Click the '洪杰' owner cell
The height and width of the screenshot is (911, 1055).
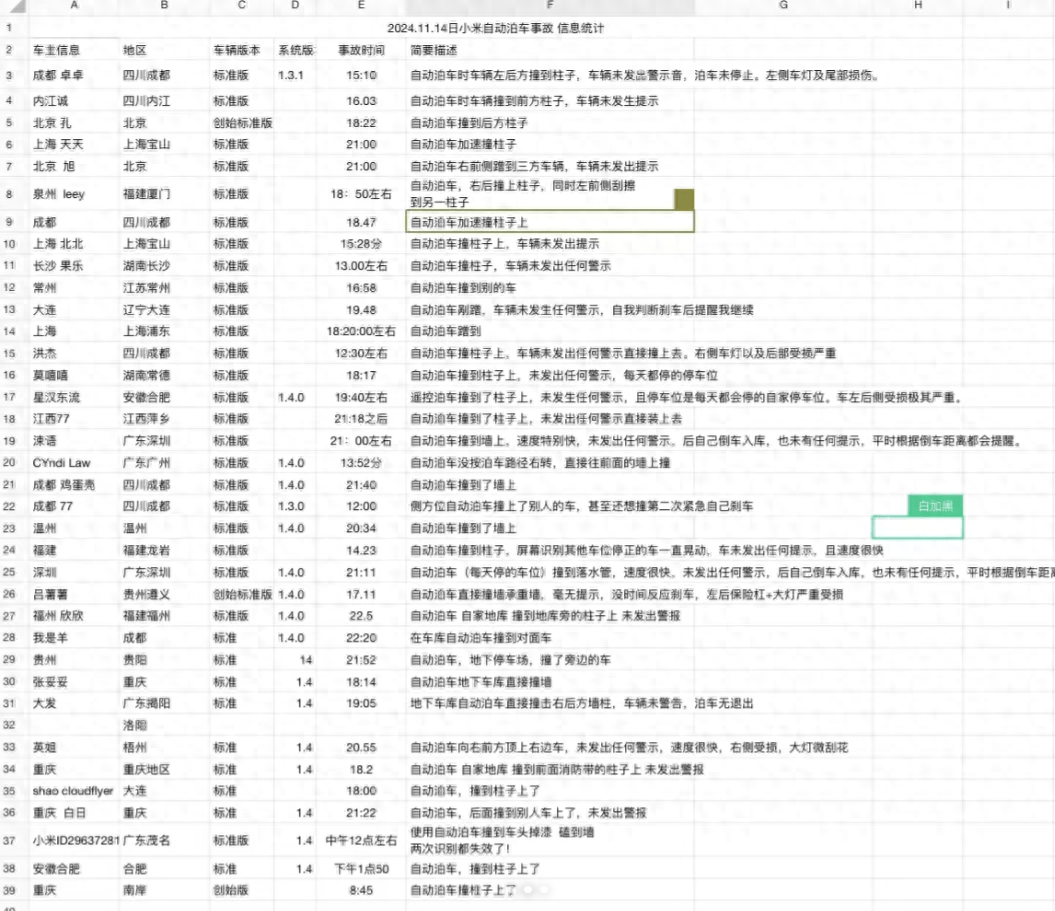click(44, 354)
